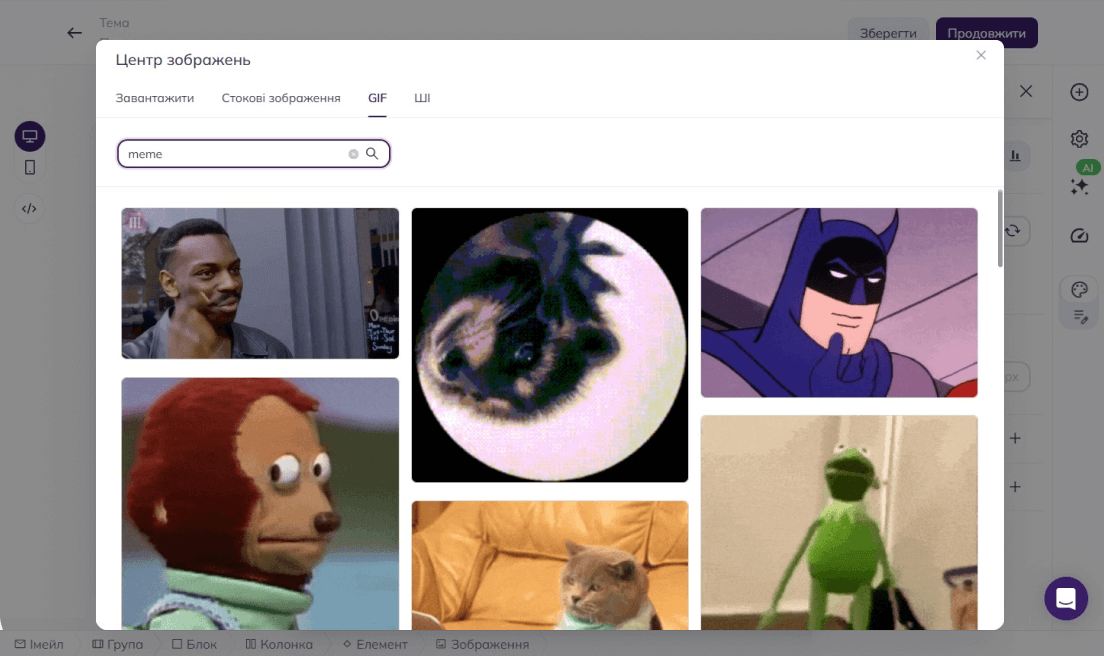Click the GIF results vertical scrollbar
The image size is (1104, 656).
coord(1000,229)
